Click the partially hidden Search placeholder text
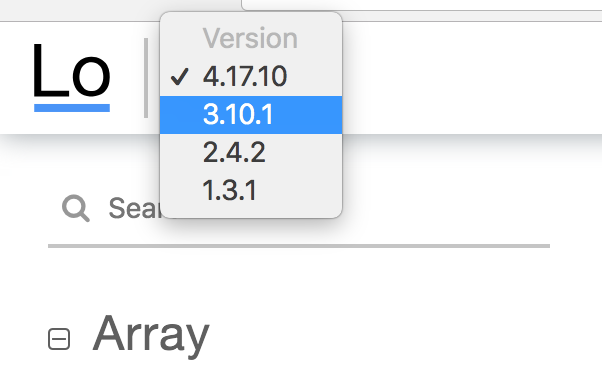 pyautogui.click(x=134, y=208)
